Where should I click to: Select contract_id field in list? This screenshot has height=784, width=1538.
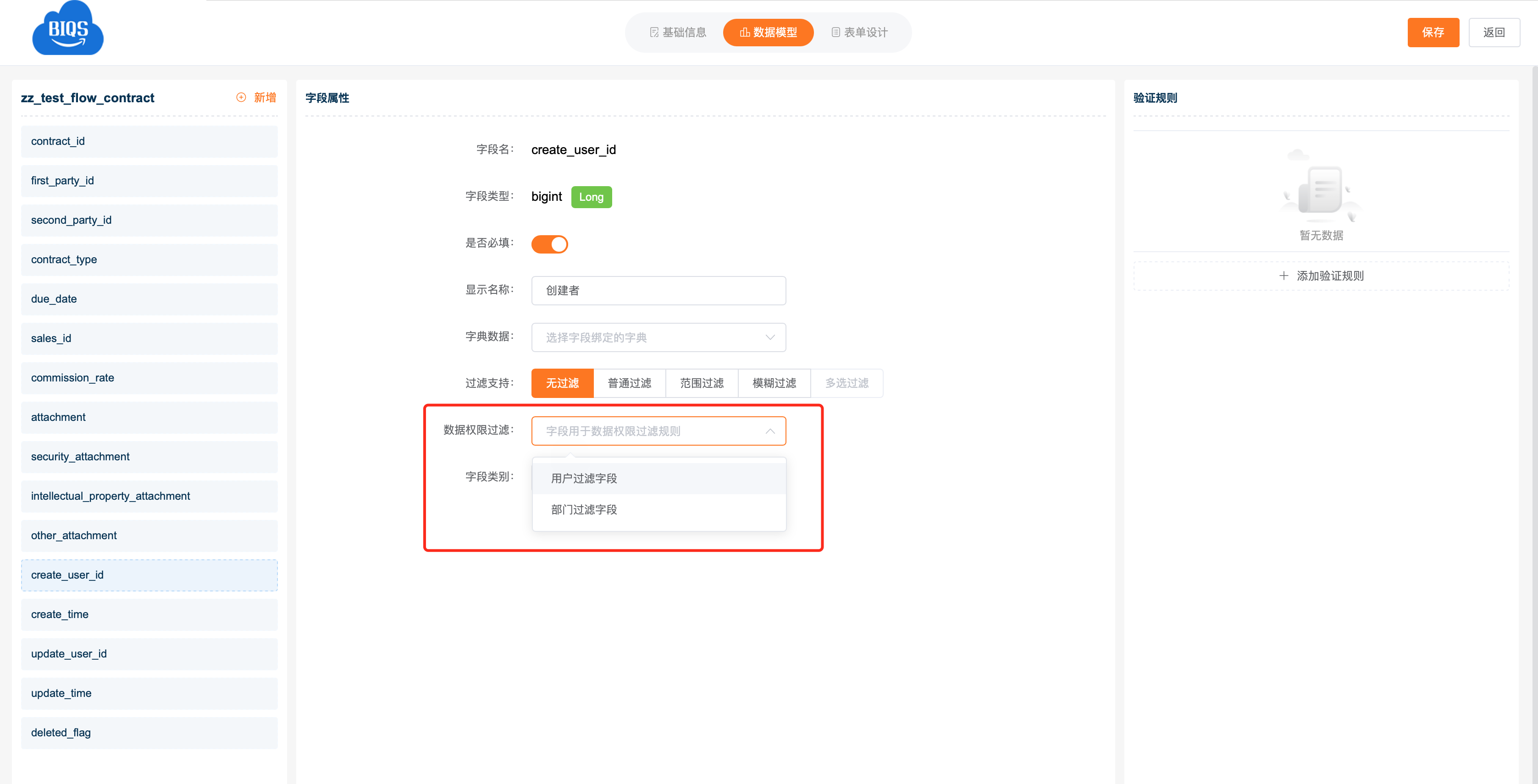tap(149, 141)
